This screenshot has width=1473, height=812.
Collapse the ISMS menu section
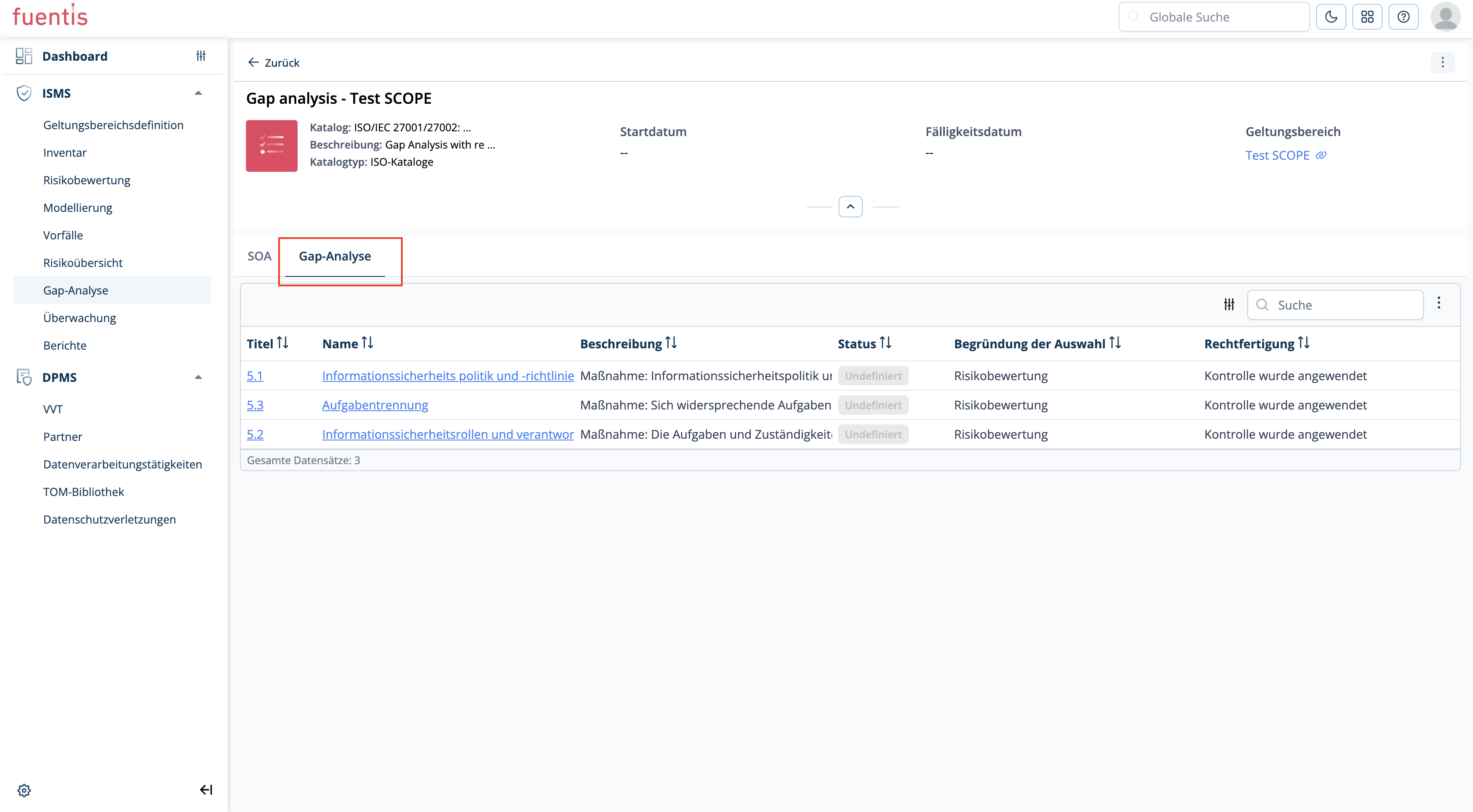click(199, 93)
